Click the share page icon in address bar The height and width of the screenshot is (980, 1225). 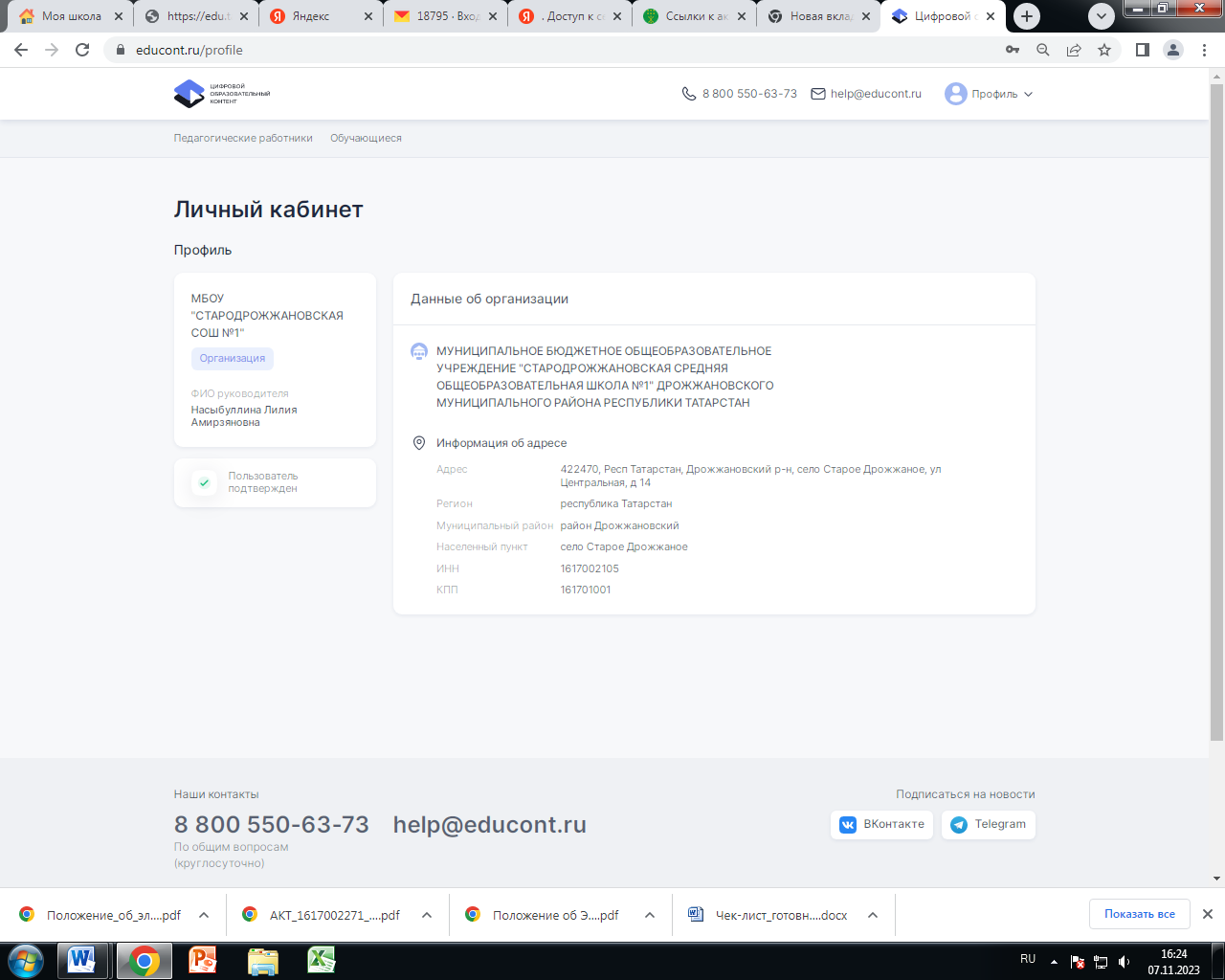point(1074,50)
